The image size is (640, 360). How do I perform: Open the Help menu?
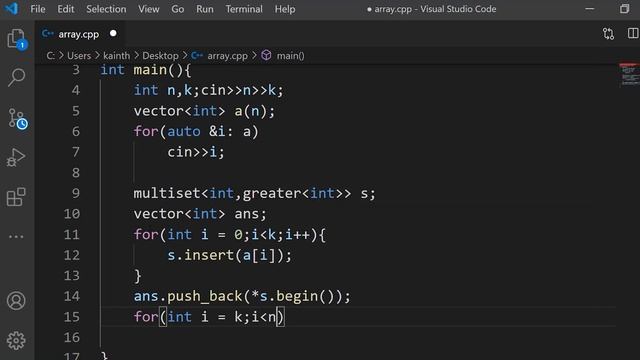click(284, 9)
